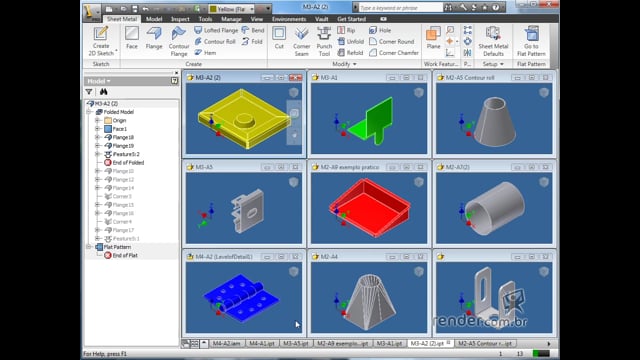Image resolution: width=640 pixels, height=360 pixels.
Task: Open the Model browser dropdown
Action: point(99,81)
